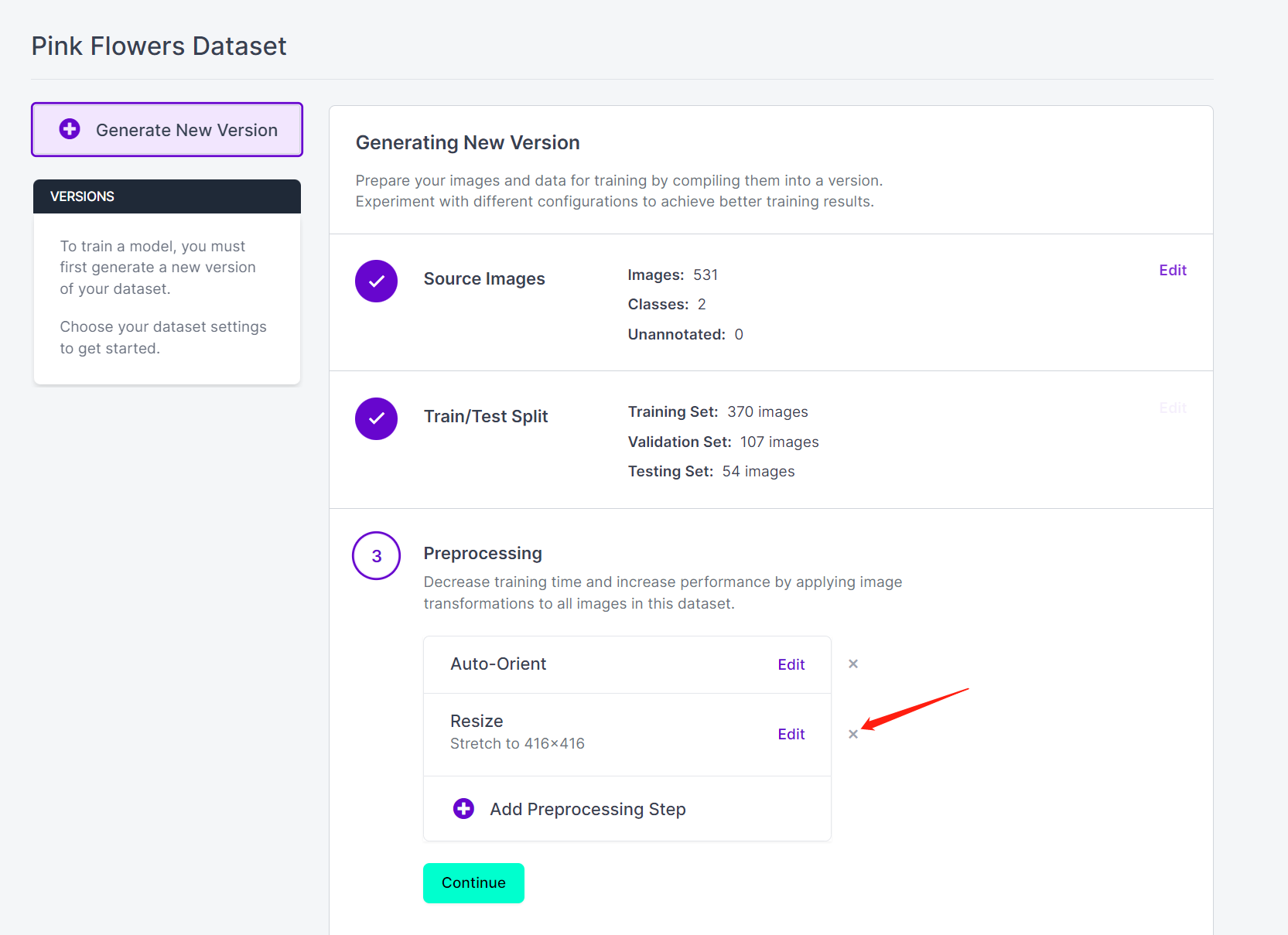Click the Generate New Version button label
The width and height of the screenshot is (1288, 935).
point(186,130)
